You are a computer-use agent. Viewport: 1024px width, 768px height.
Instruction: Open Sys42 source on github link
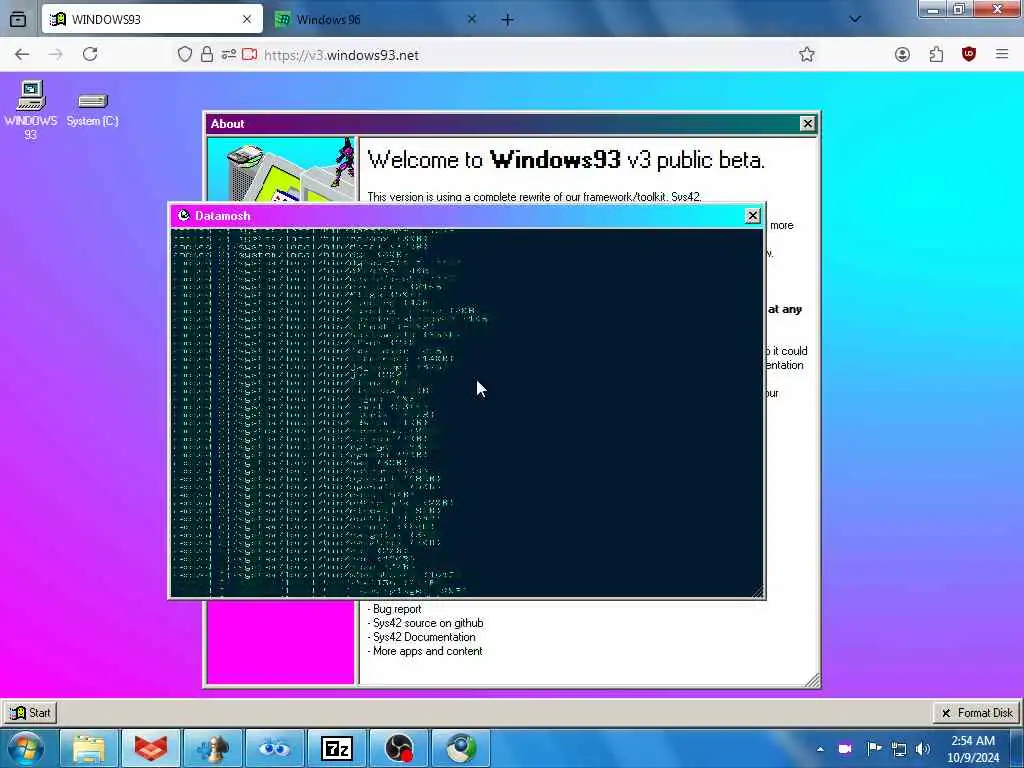coord(428,623)
